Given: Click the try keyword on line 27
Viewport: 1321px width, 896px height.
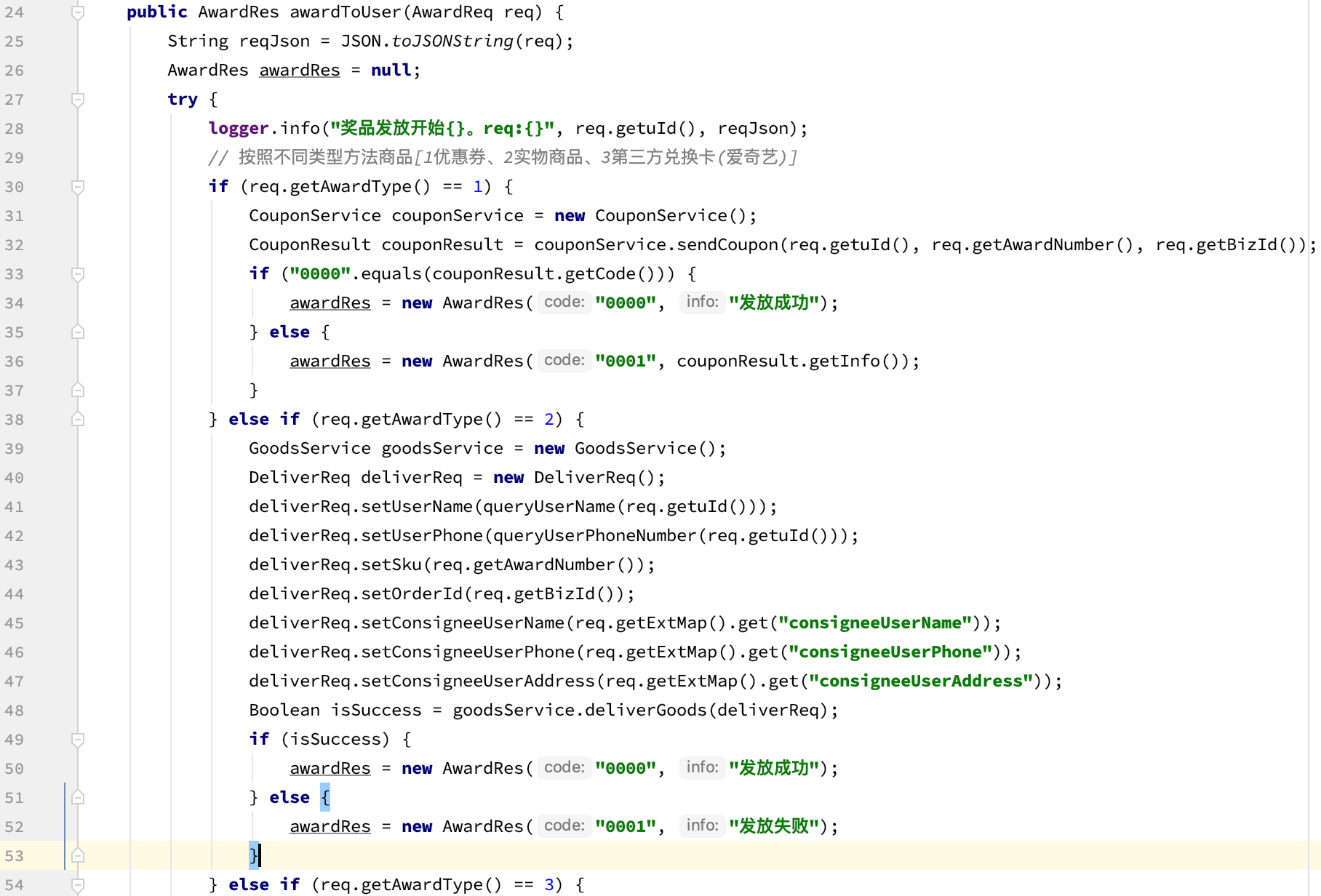Looking at the screenshot, I should [183, 100].
